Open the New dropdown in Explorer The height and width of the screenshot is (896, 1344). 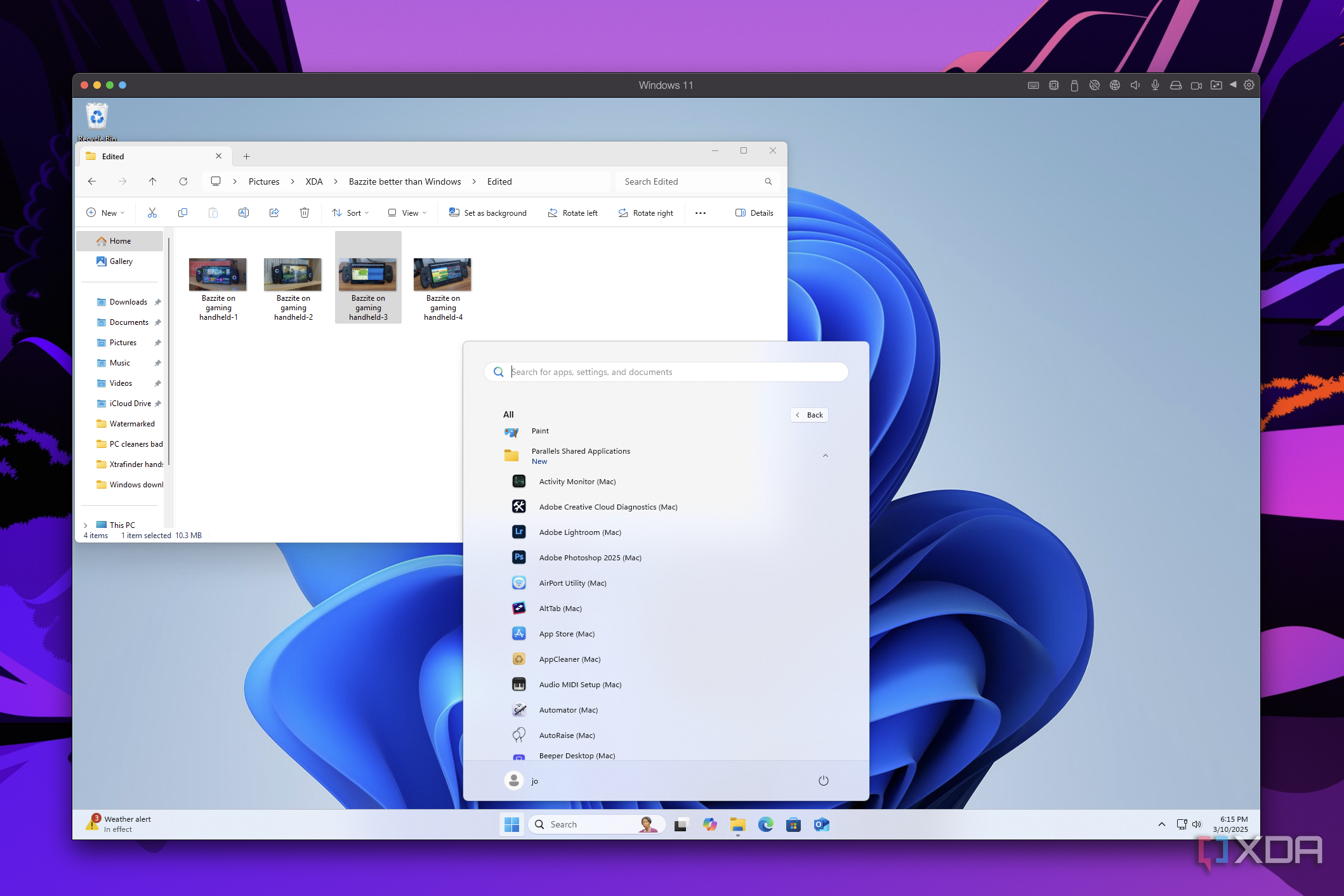[x=105, y=213]
